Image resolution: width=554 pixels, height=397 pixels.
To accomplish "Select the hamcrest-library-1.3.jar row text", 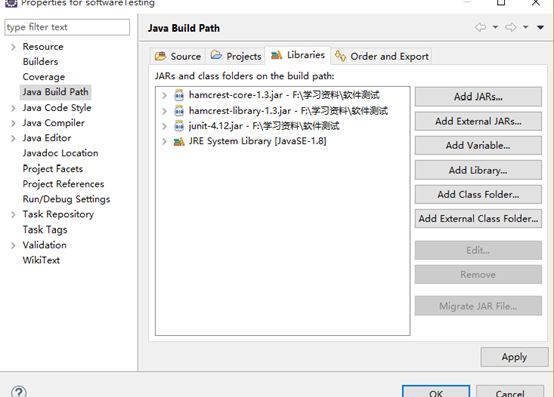I will coord(288,111).
